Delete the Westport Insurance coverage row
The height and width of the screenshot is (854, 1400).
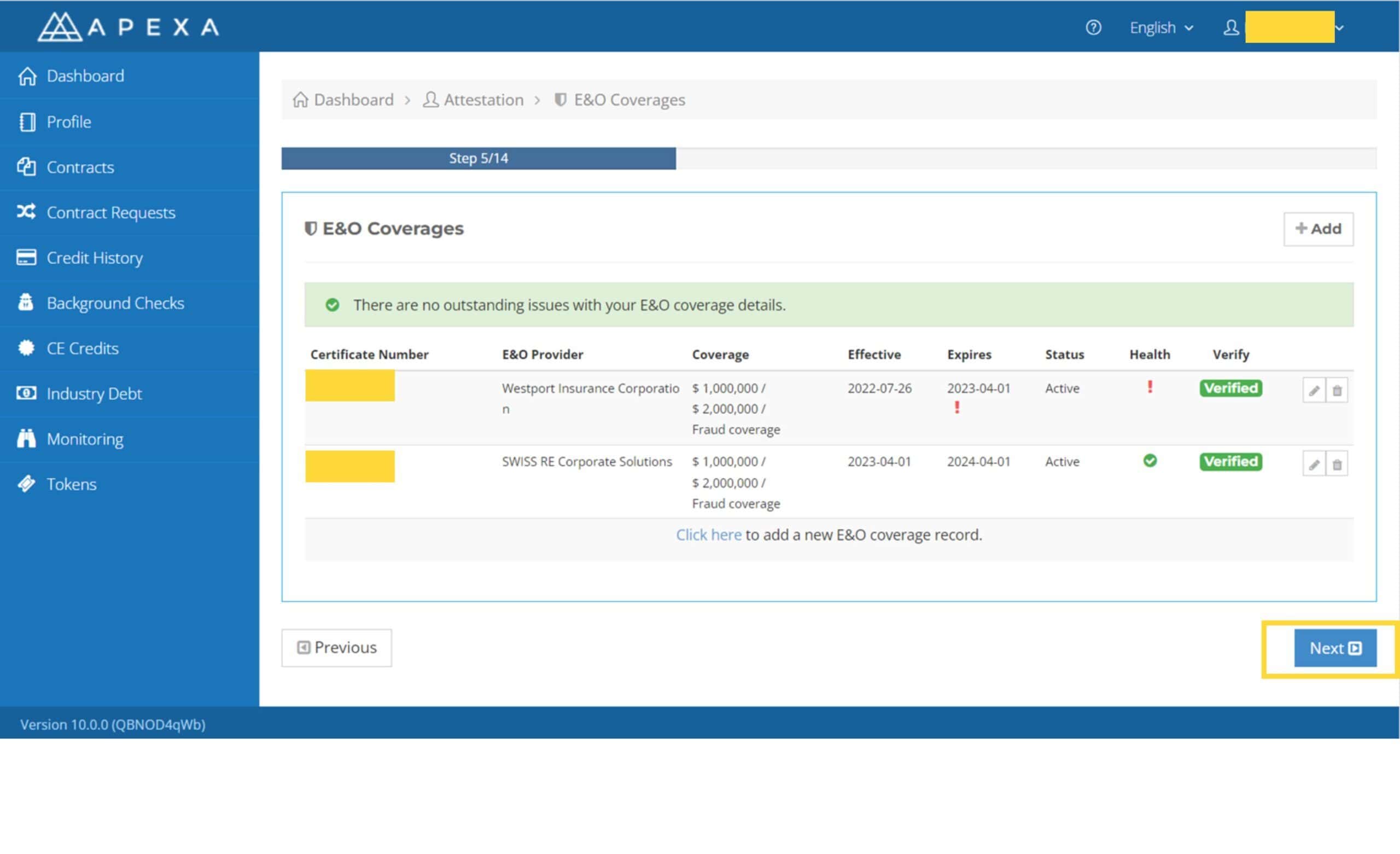pos(1337,391)
